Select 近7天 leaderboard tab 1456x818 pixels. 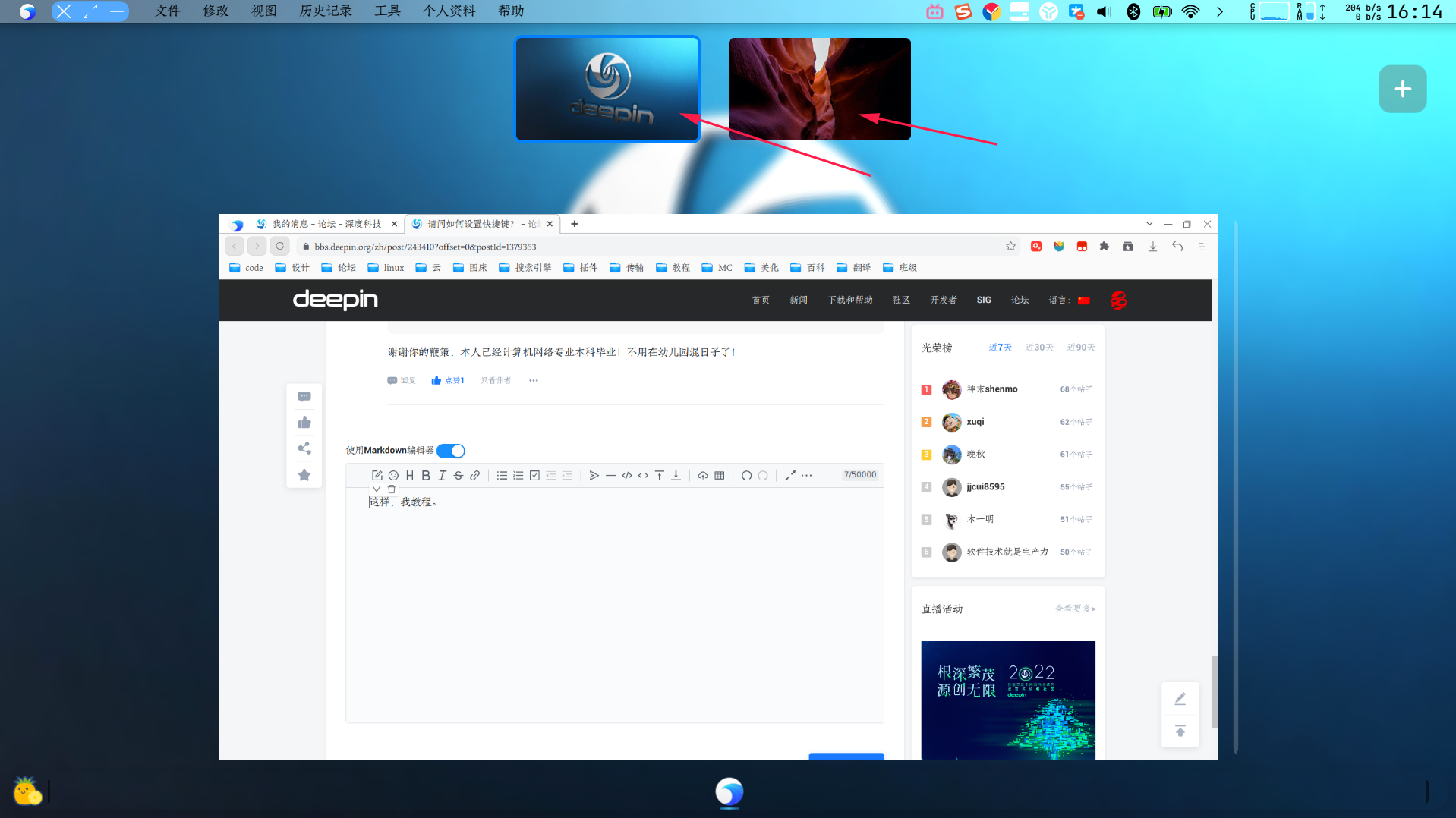[x=1001, y=348]
